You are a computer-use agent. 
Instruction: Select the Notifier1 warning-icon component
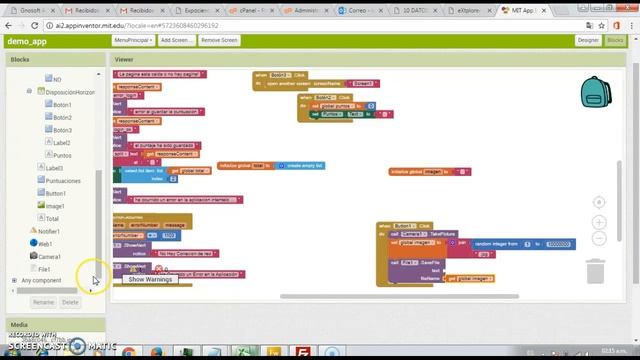pyautogui.click(x=45, y=231)
